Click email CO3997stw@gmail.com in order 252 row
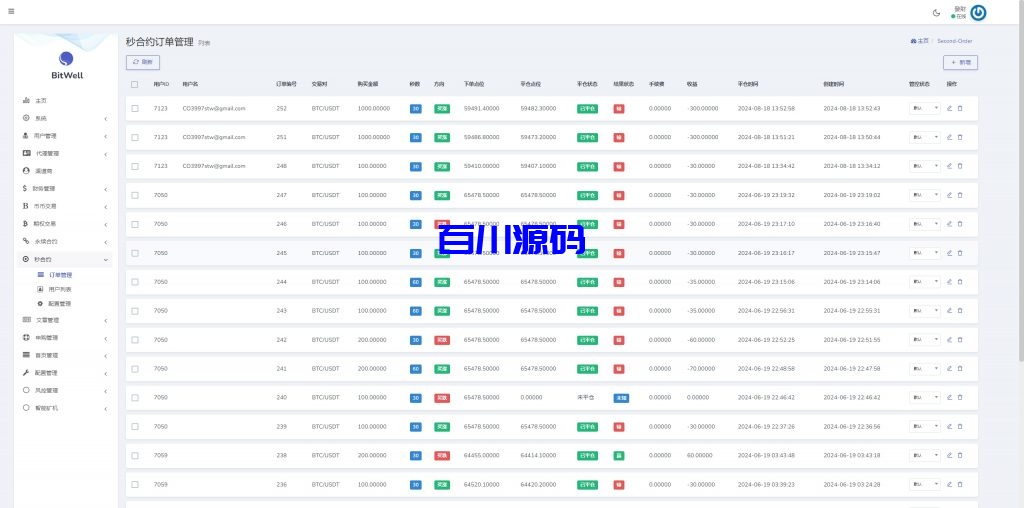This screenshot has width=1024, height=508. [214, 108]
